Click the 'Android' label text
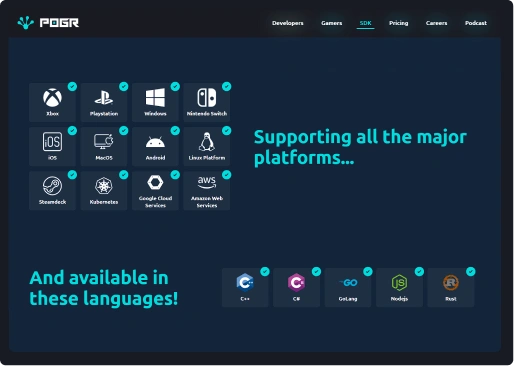 tap(155, 158)
